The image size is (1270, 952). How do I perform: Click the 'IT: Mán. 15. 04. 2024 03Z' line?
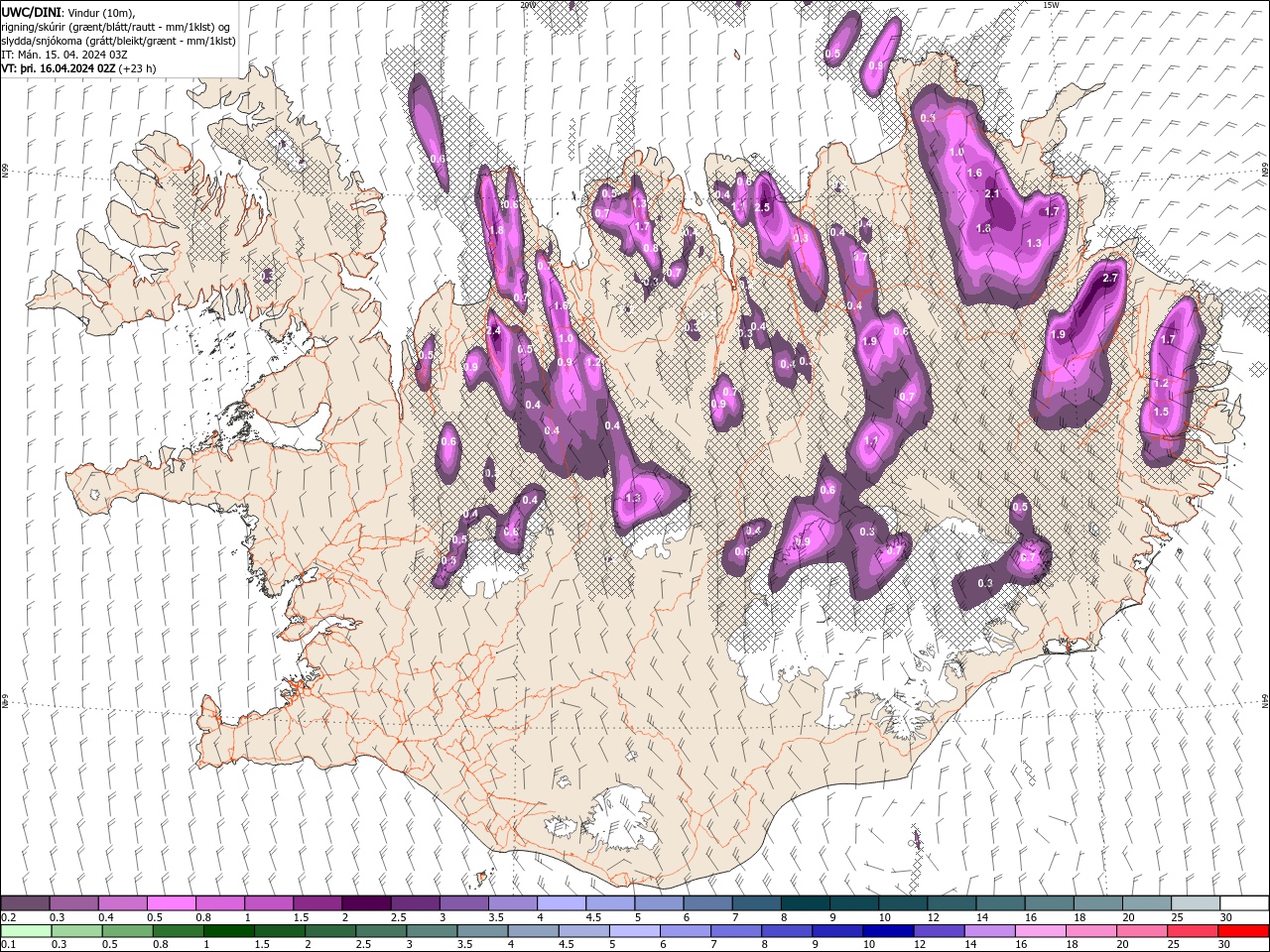click(x=64, y=55)
